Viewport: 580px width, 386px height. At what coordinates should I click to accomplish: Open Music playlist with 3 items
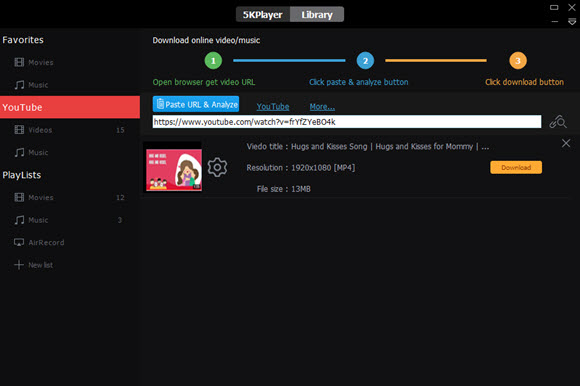pos(70,220)
